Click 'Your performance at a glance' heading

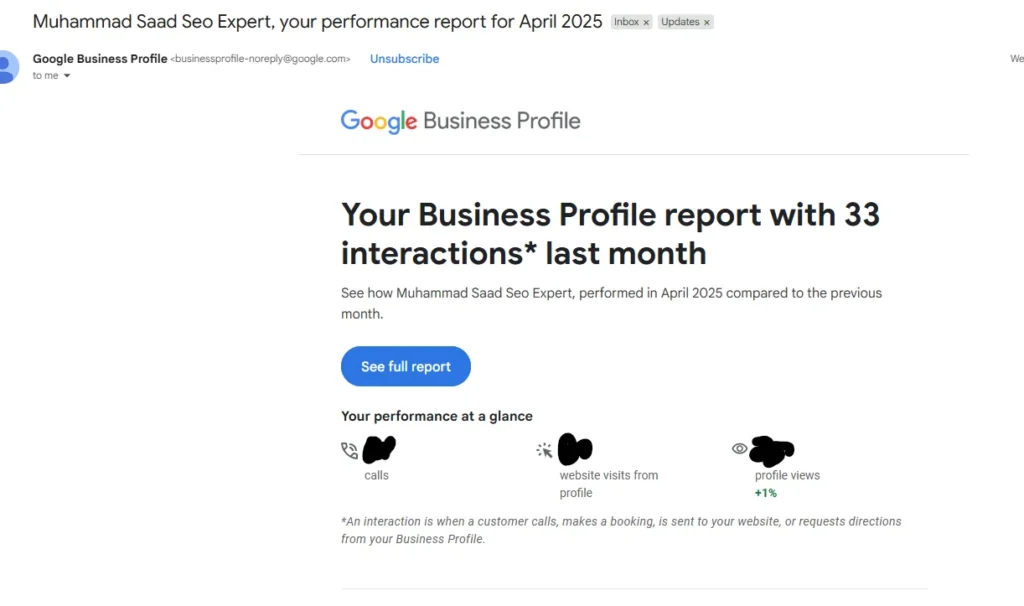click(x=437, y=416)
